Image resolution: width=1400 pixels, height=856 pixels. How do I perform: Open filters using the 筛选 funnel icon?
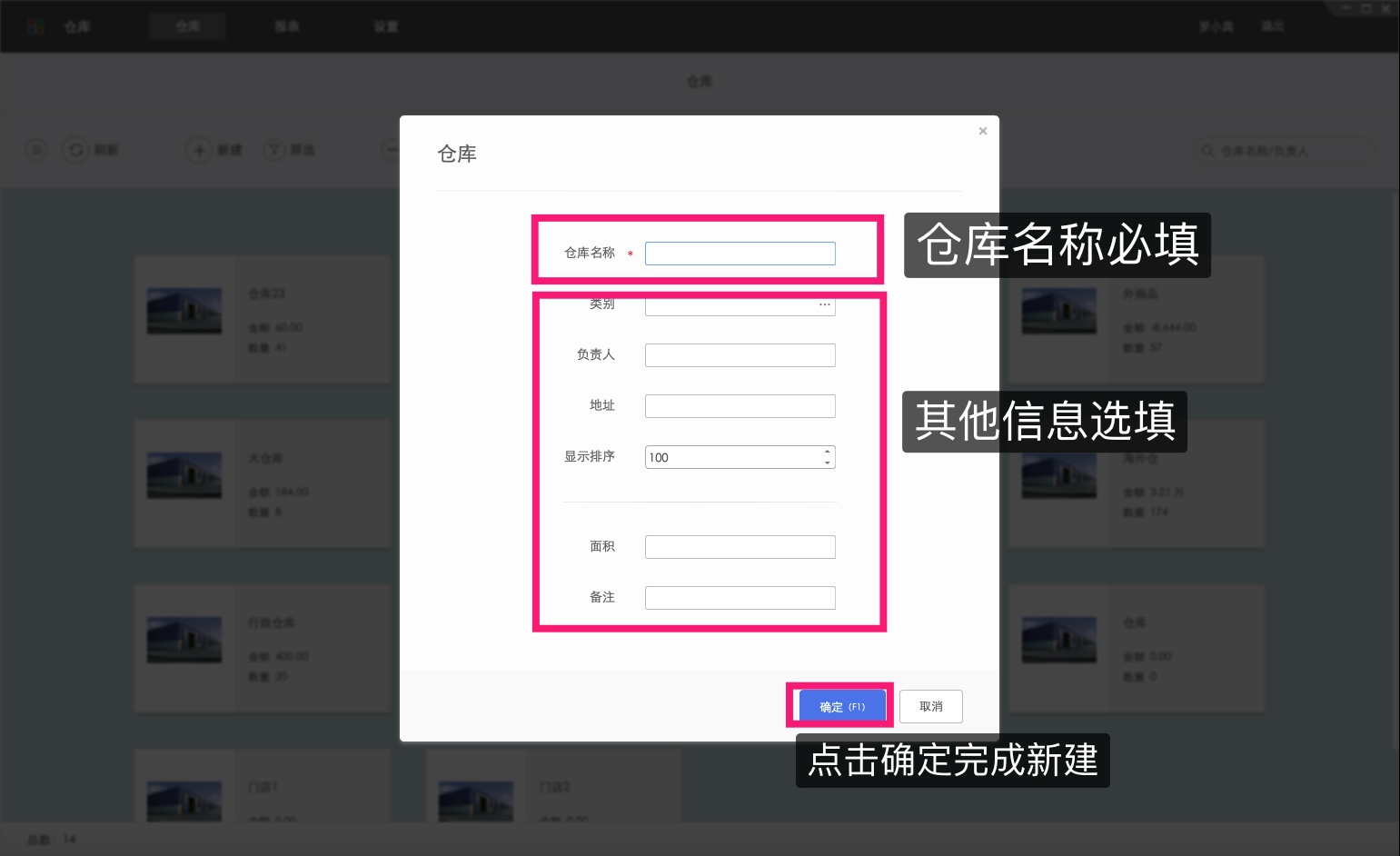point(274,150)
